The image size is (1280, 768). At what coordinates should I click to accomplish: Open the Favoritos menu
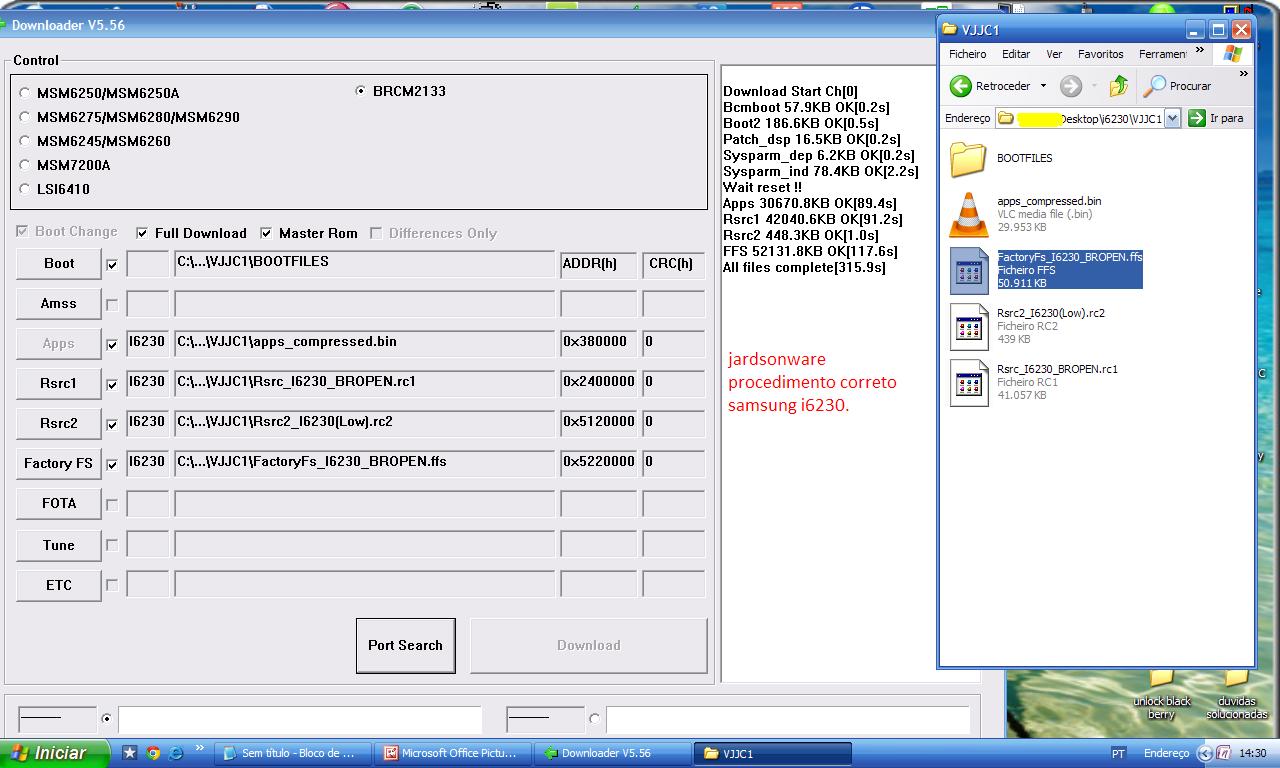1100,54
